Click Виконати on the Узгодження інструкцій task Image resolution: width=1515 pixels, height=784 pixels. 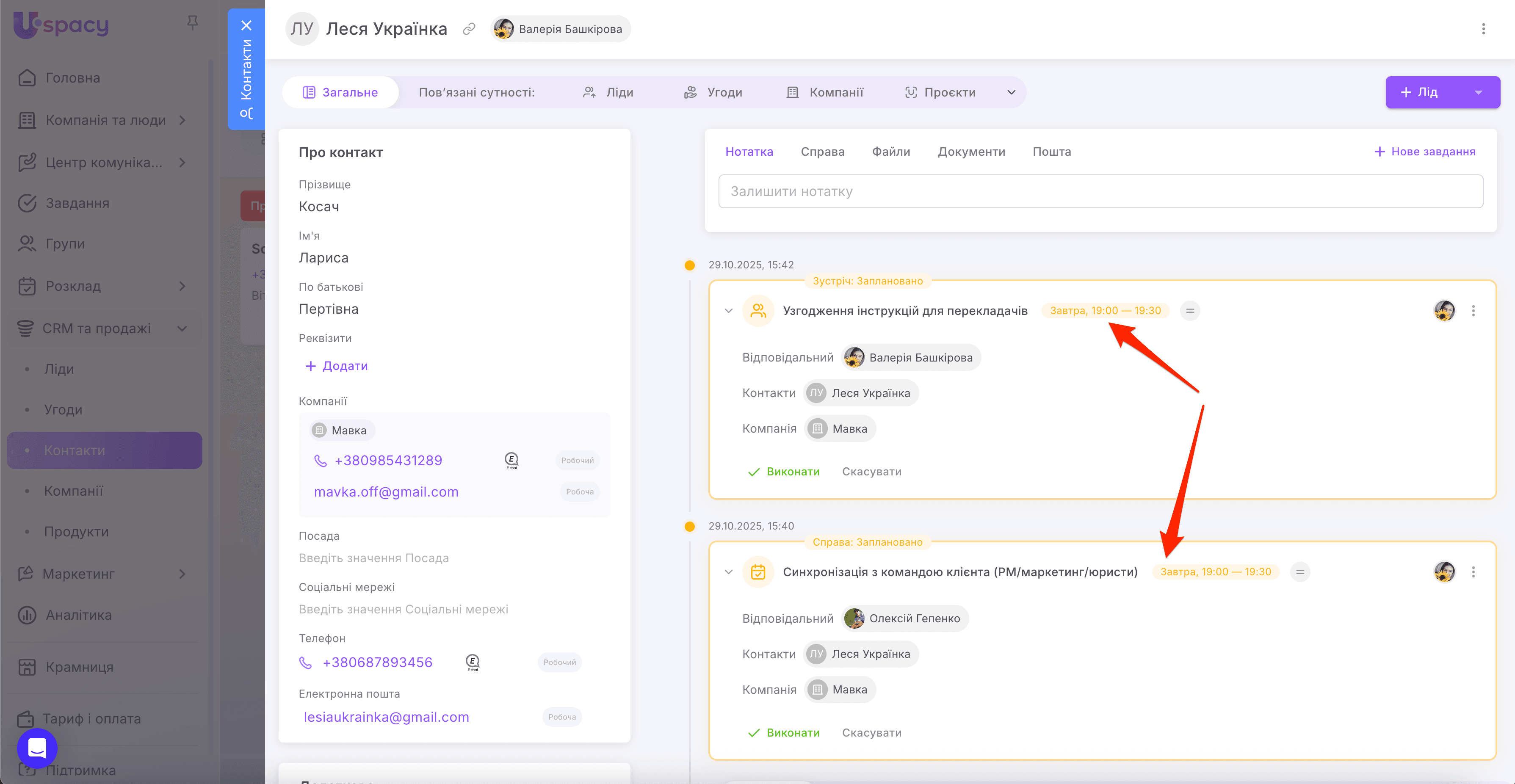(783, 472)
